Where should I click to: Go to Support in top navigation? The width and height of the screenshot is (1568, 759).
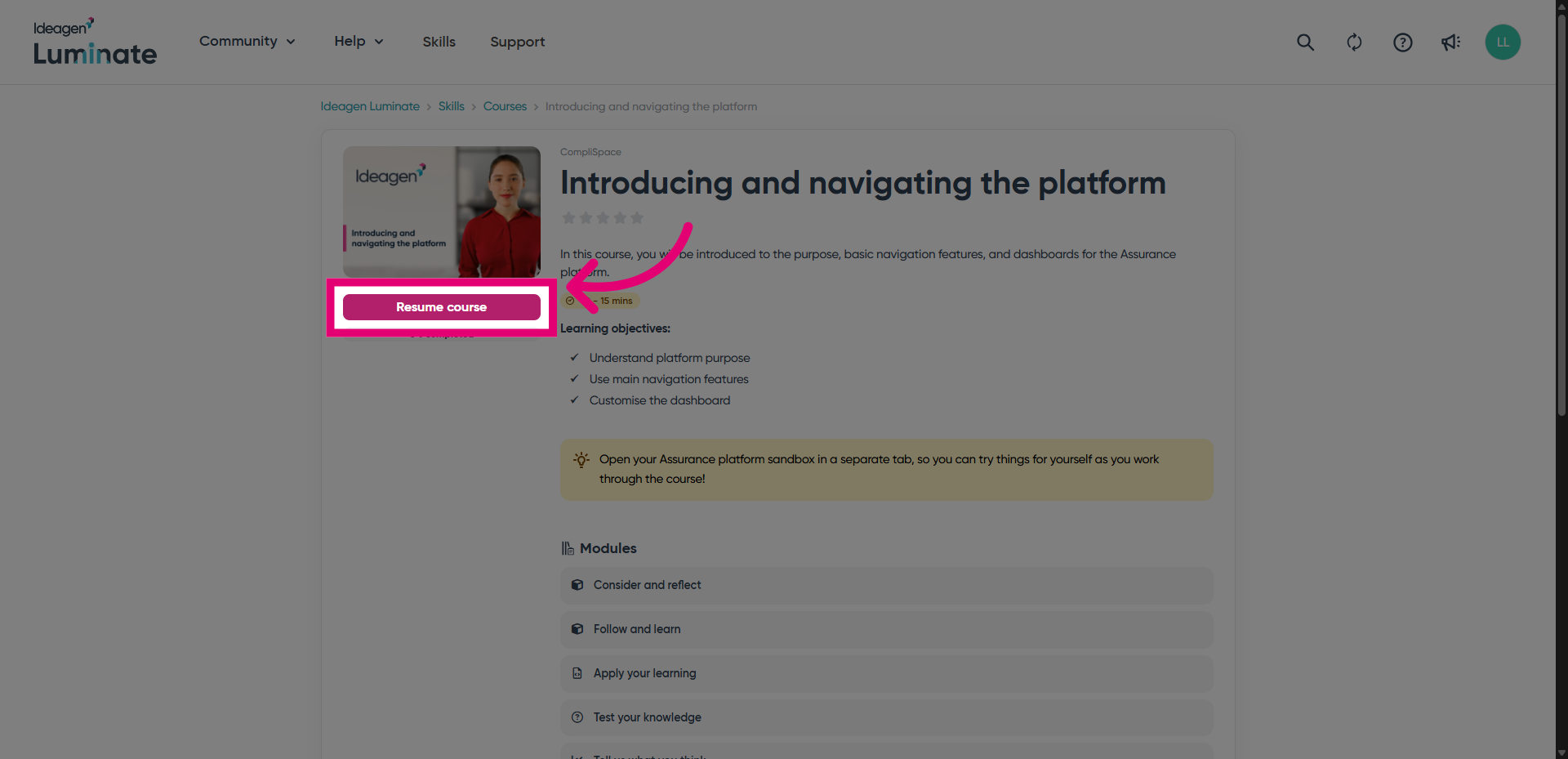(x=517, y=42)
